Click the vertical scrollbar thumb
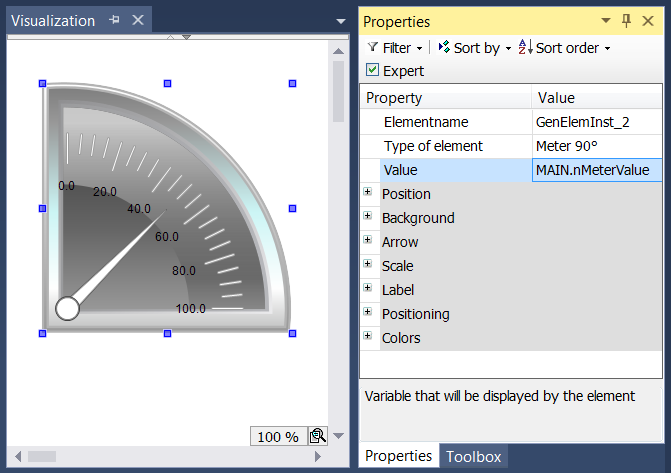Viewport: 671px width, 473px height. 338,91
